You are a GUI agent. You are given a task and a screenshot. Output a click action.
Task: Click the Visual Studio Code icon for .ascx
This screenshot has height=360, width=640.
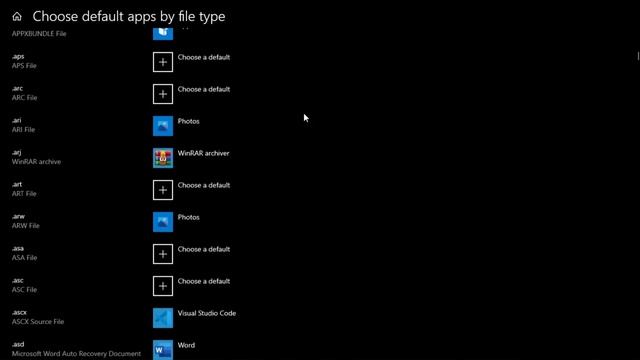pos(163,318)
